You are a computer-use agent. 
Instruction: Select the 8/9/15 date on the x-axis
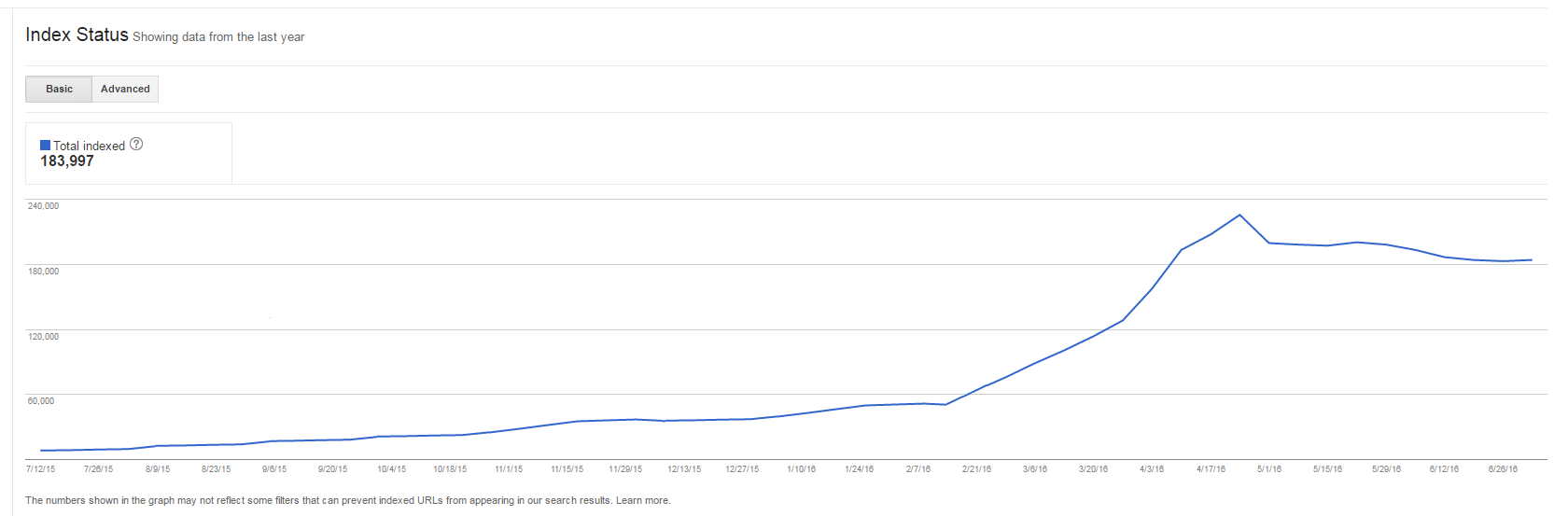pyautogui.click(x=158, y=469)
